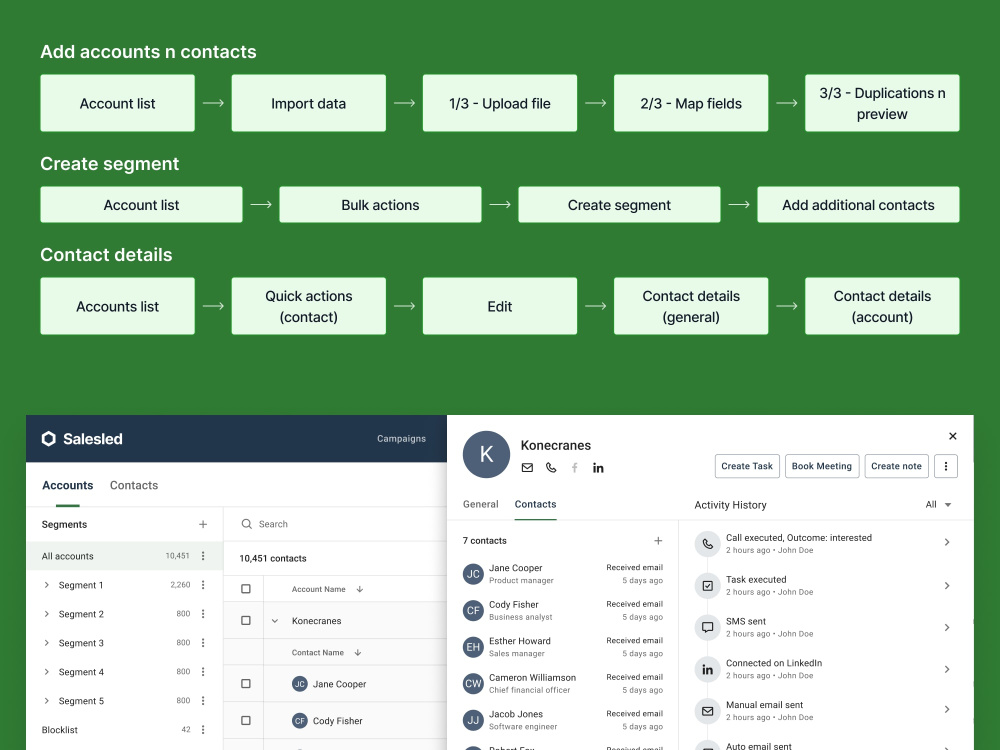Check the Cody Fisher row checkbox
The image size is (1000, 750).
point(246,721)
